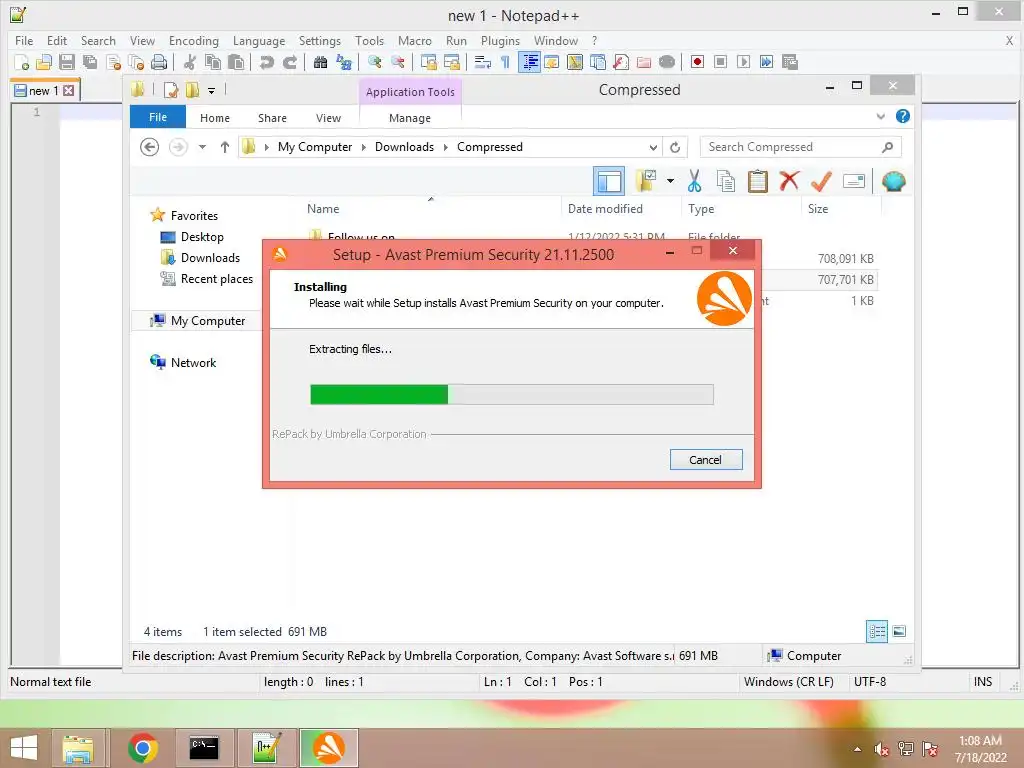Click the Cut scissors icon in Notepad++ toolbar
Image resolution: width=1024 pixels, height=768 pixels.
pos(190,62)
